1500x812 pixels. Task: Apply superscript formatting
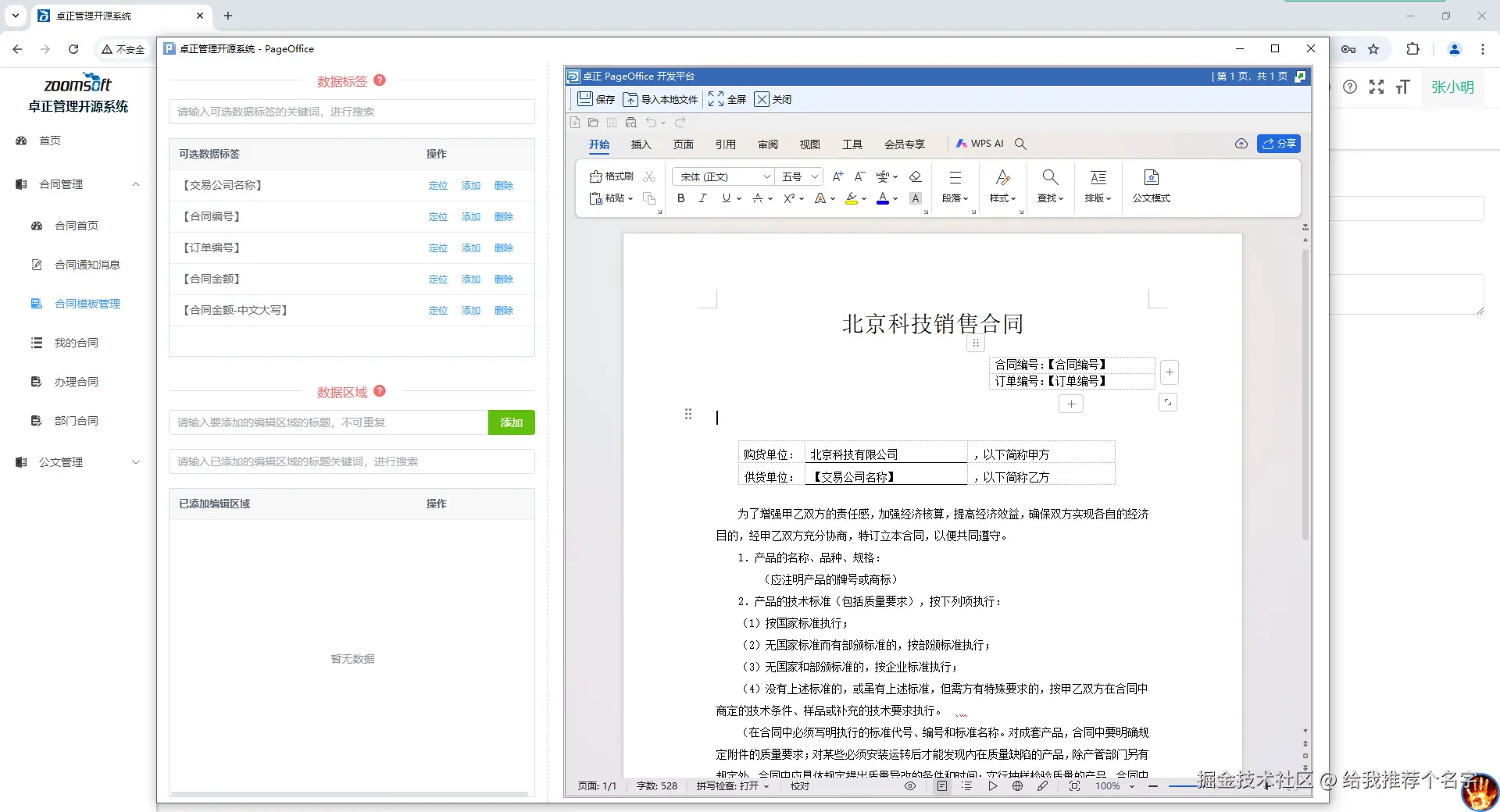tap(790, 198)
